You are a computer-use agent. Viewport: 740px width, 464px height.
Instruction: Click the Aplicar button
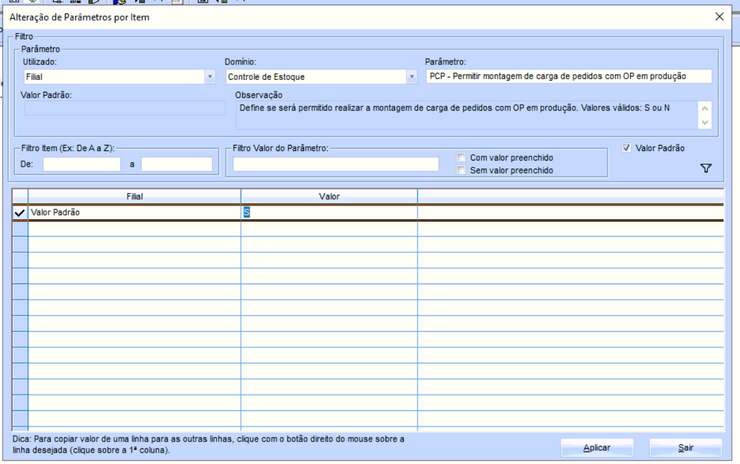597,447
